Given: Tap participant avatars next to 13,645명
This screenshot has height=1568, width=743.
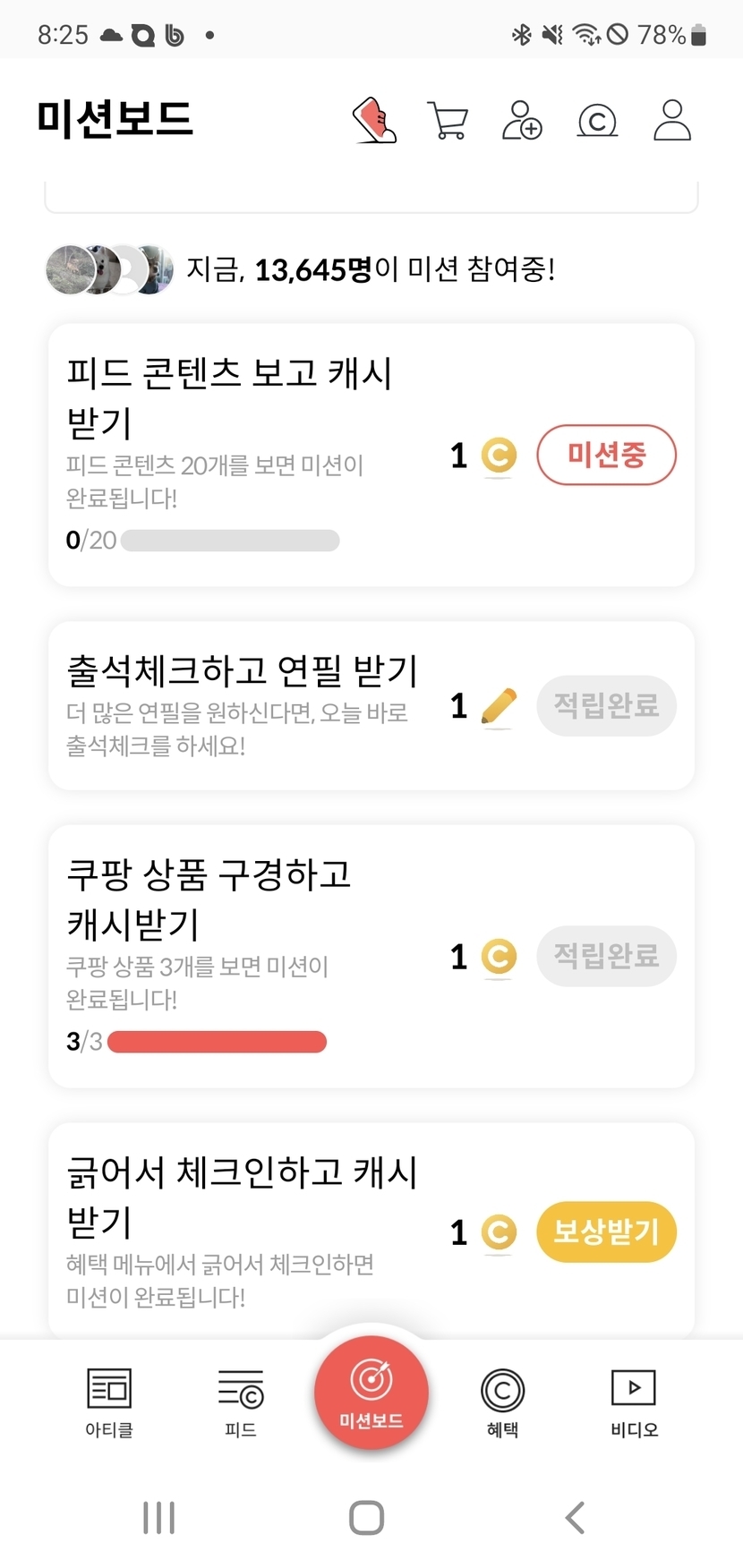Looking at the screenshot, I should coord(109,268).
